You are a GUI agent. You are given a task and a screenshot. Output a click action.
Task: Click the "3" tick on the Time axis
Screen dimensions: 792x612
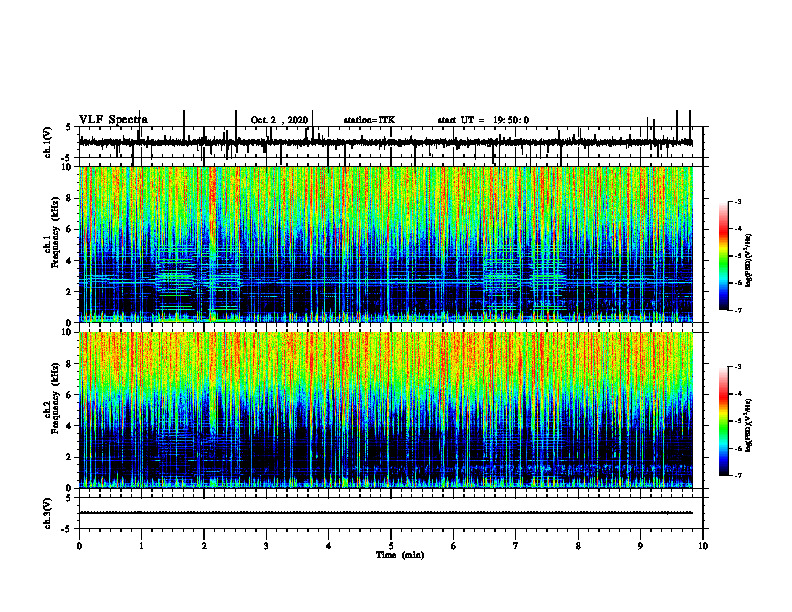pyautogui.click(x=266, y=546)
